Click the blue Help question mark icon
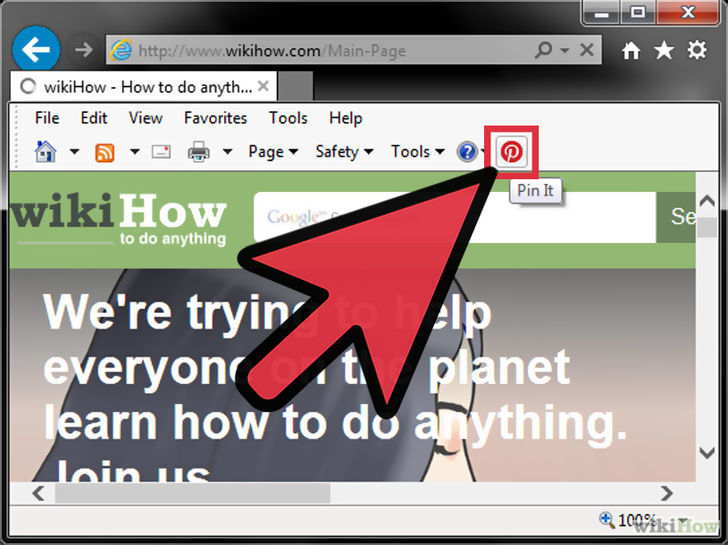The image size is (728, 545). tap(467, 152)
